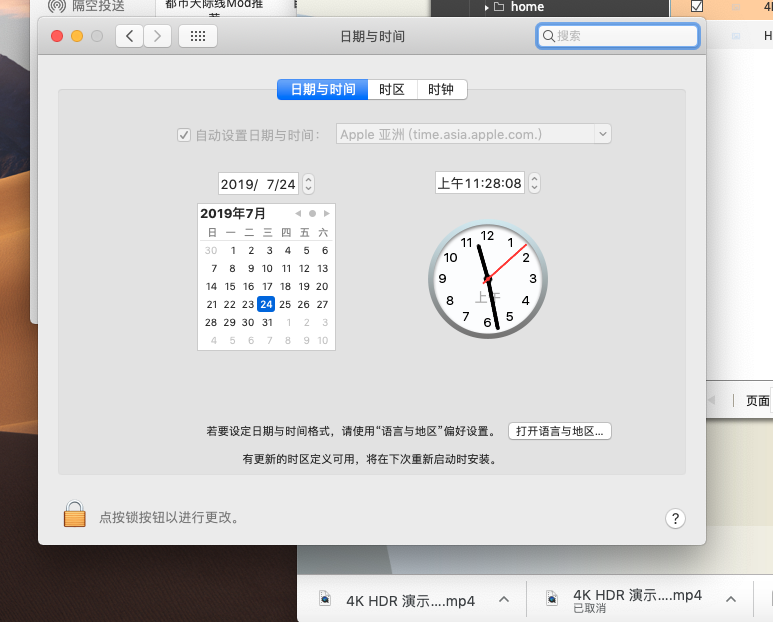Show all preferences grid button
This screenshot has width=773, height=622.
pyautogui.click(x=198, y=36)
